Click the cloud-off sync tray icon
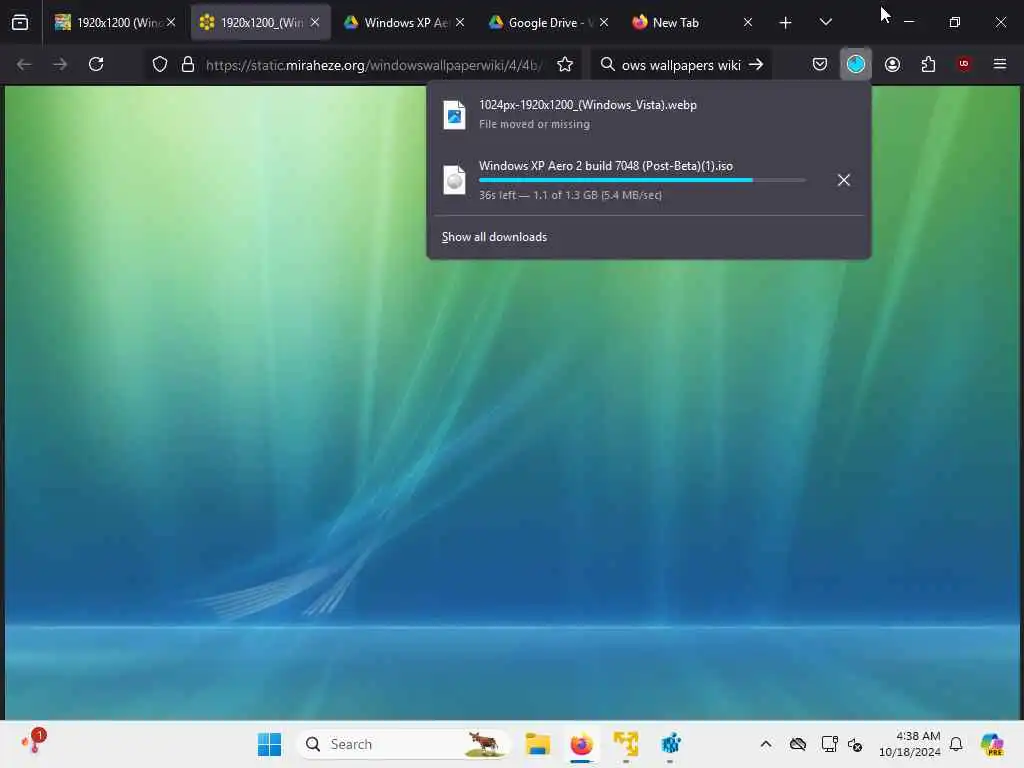Viewport: 1024px width, 768px height. (x=798, y=744)
